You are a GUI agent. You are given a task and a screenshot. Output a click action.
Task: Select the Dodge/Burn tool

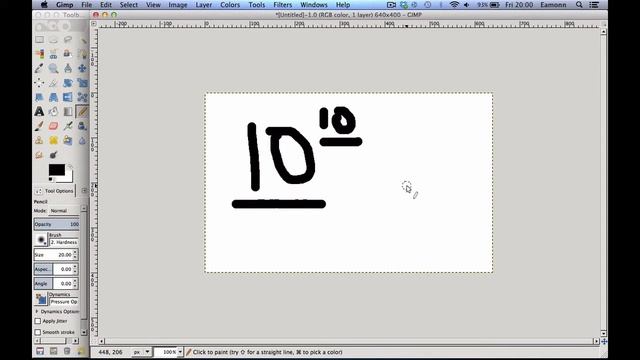(x=53, y=155)
